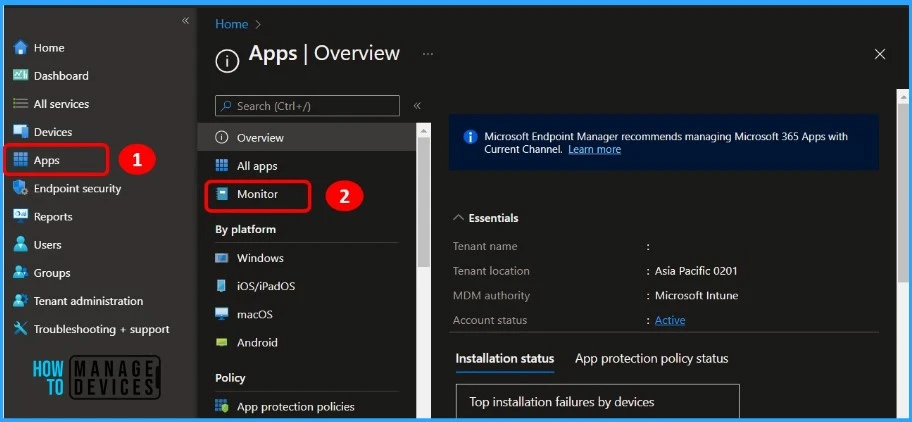This screenshot has width=912, height=422.
Task: Click the MDM authority label
Action: [491, 295]
